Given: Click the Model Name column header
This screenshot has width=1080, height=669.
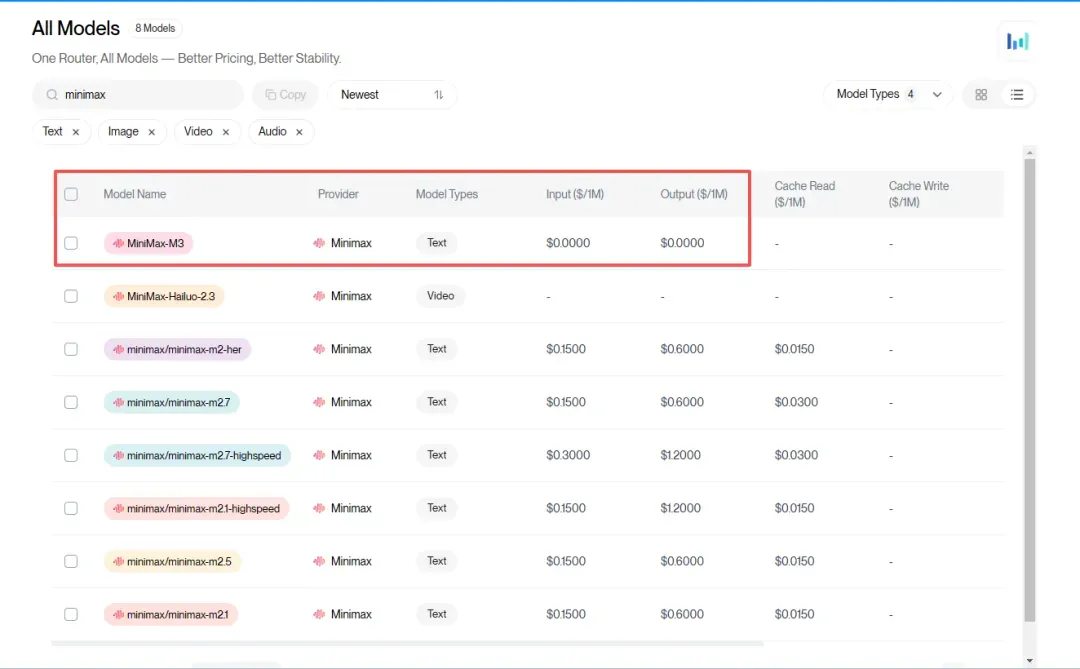Looking at the screenshot, I should (134, 194).
